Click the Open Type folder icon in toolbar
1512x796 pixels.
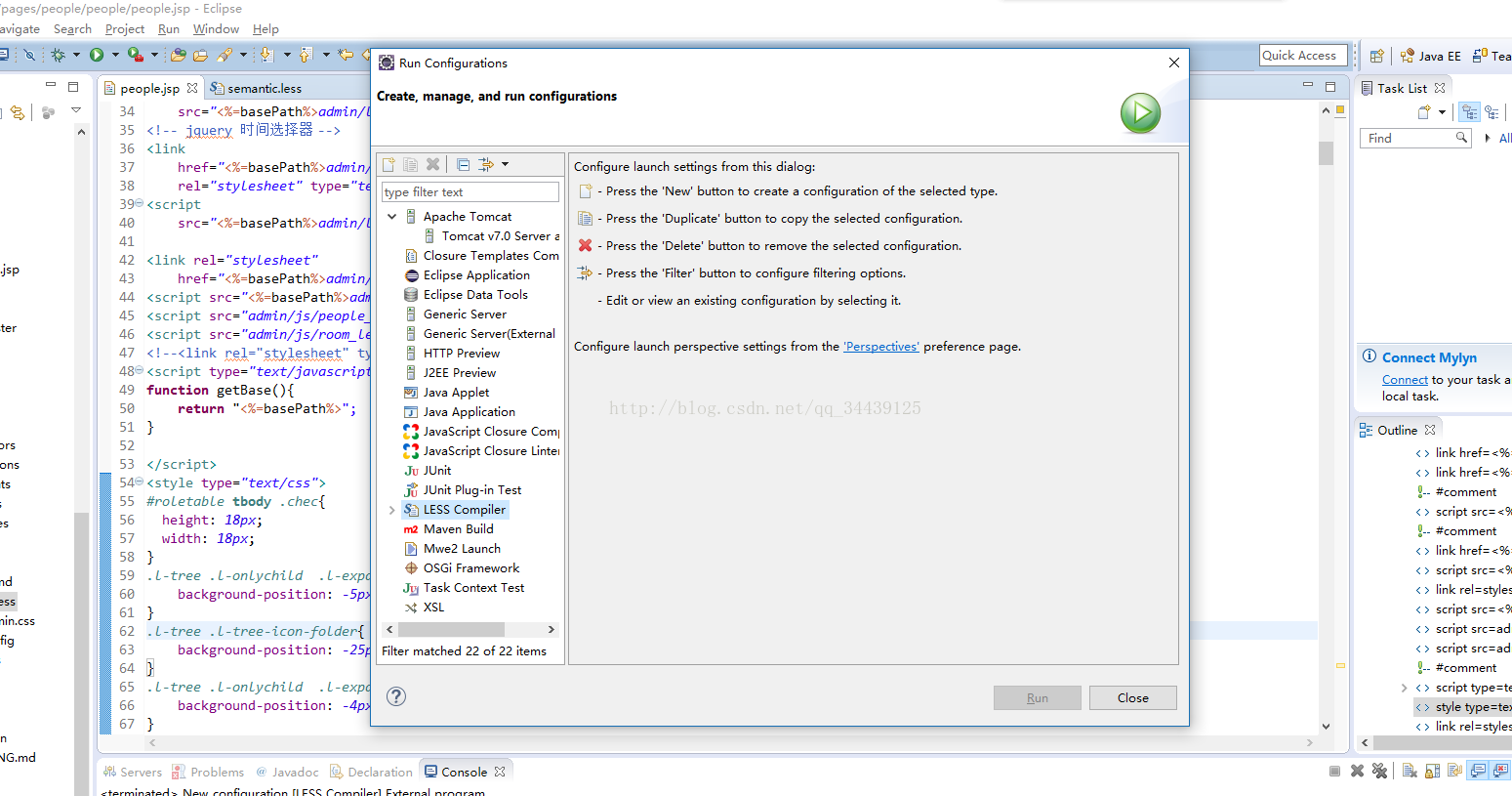pos(179,55)
